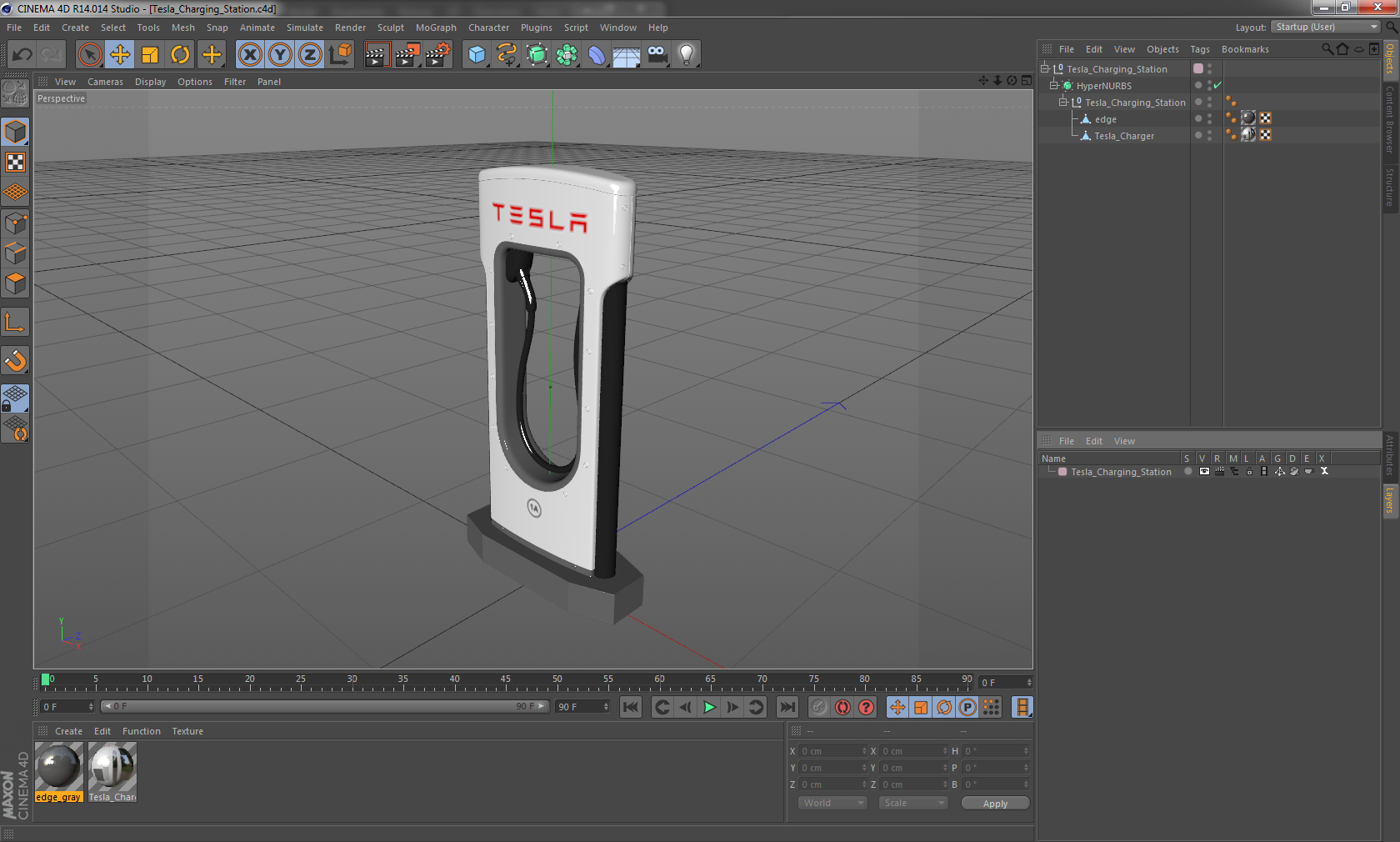Viewport: 1400px width, 842px height.
Task: Enable the Axis tool
Action: tap(15, 322)
